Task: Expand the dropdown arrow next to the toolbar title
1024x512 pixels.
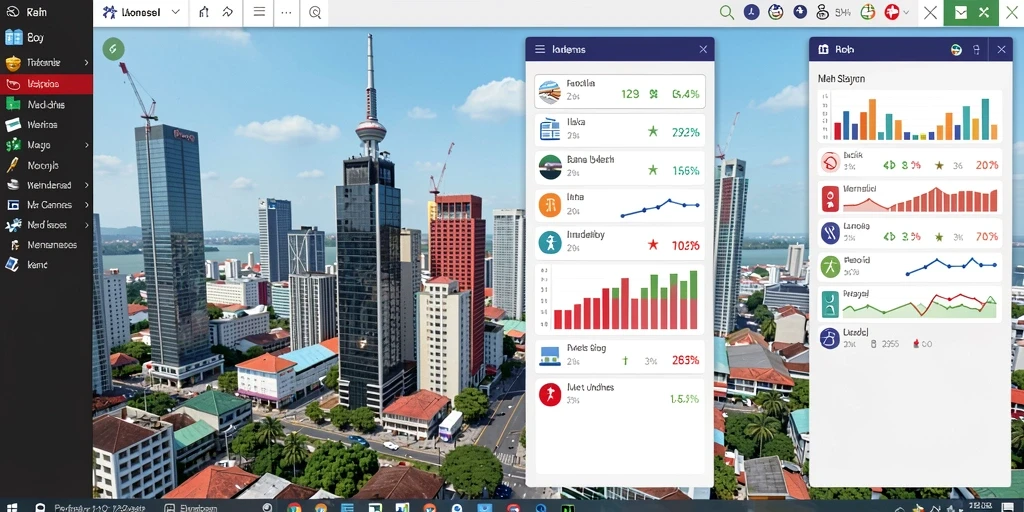Action: [x=175, y=12]
